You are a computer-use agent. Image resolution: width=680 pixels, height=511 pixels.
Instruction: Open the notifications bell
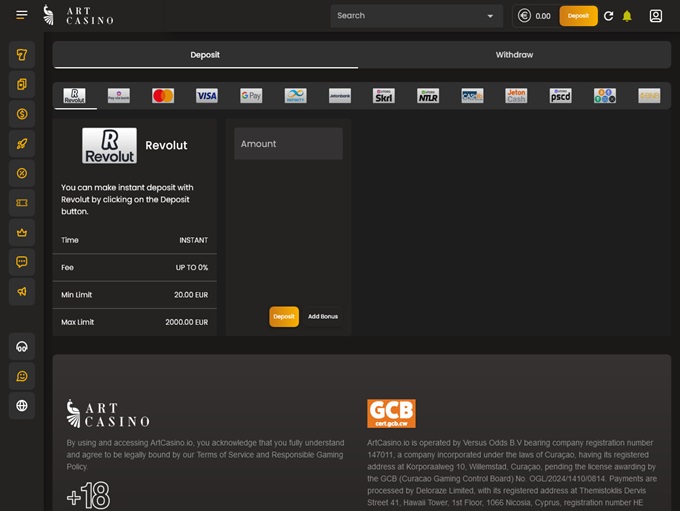coord(627,16)
